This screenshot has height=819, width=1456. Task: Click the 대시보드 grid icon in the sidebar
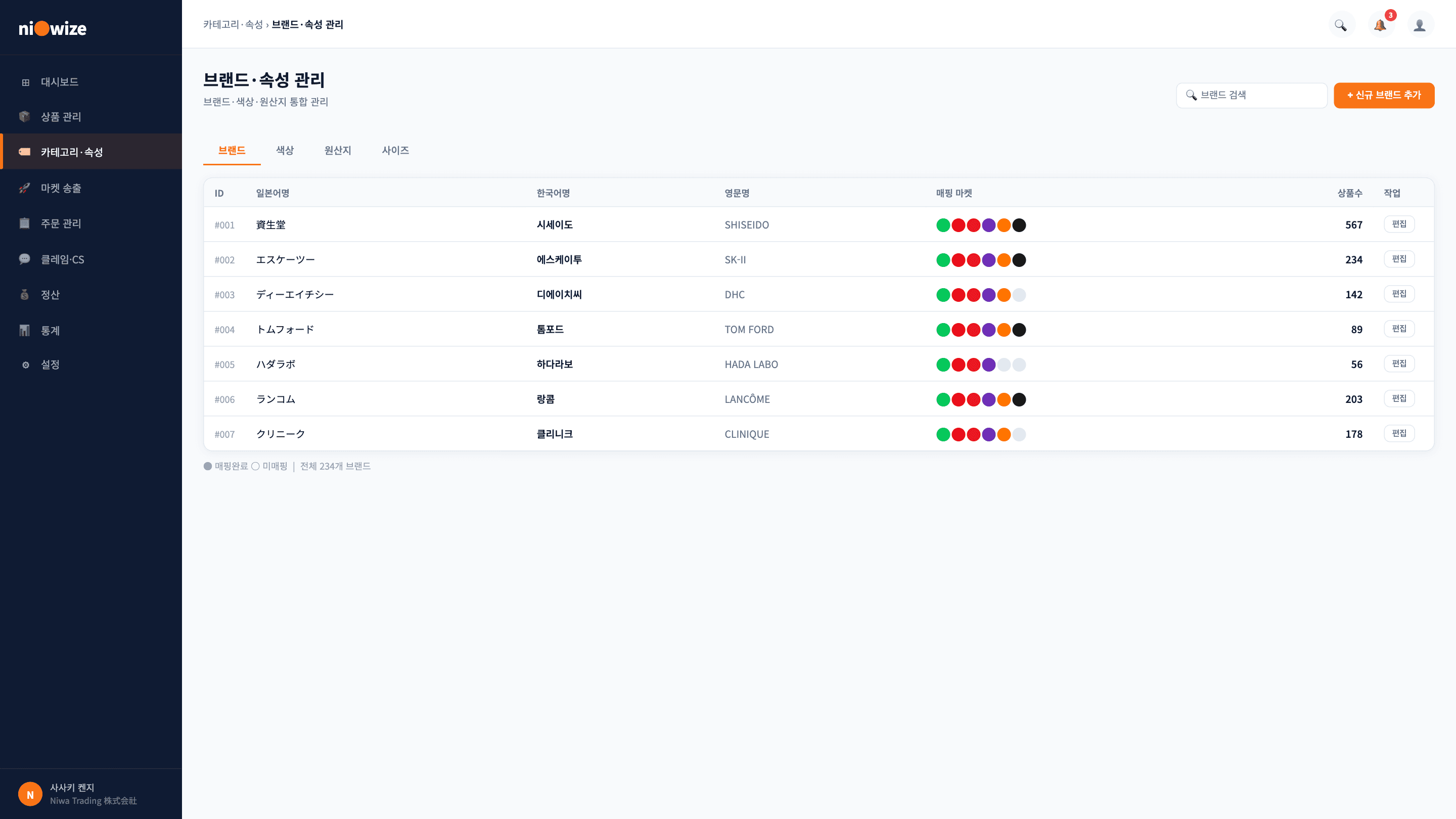pyautogui.click(x=25, y=82)
